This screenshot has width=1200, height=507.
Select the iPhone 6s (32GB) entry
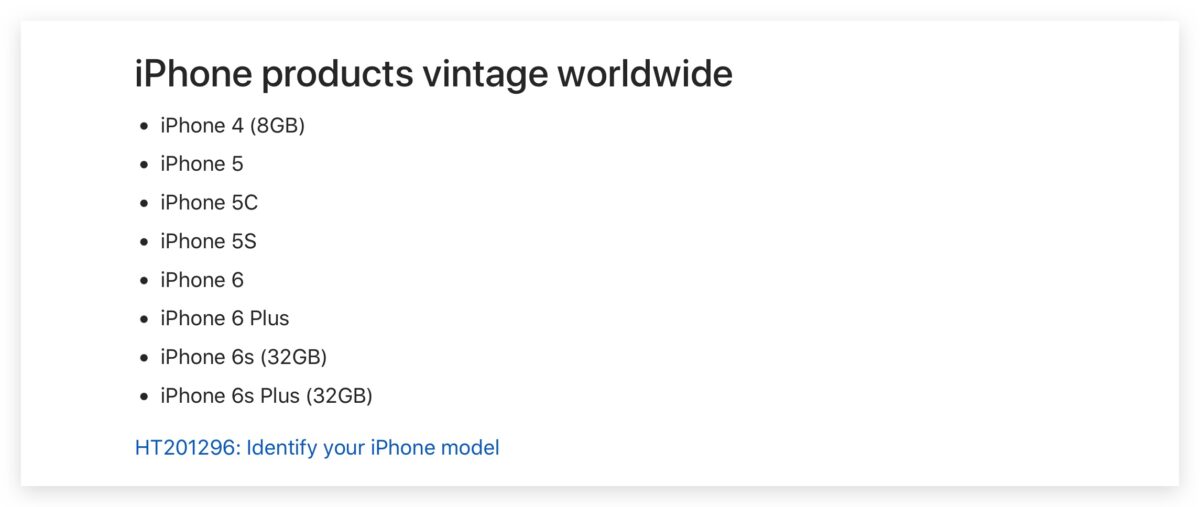coord(243,357)
